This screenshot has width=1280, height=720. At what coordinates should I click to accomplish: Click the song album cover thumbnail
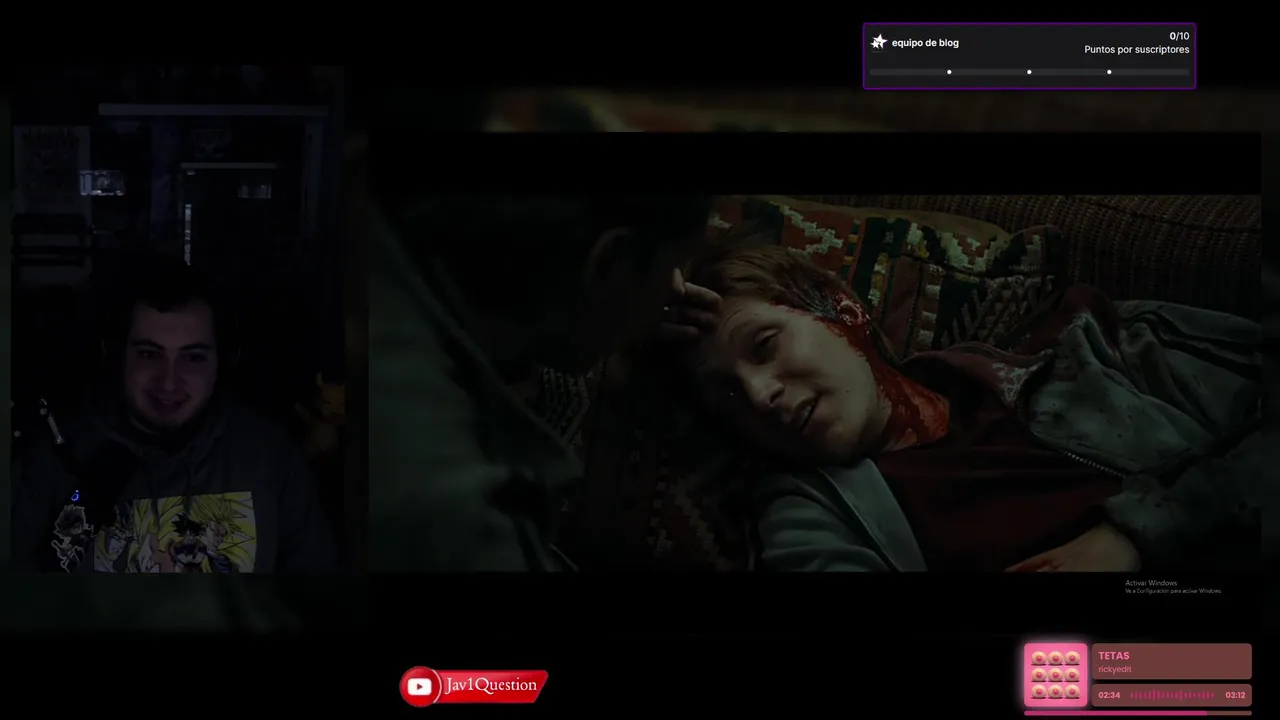(1056, 675)
